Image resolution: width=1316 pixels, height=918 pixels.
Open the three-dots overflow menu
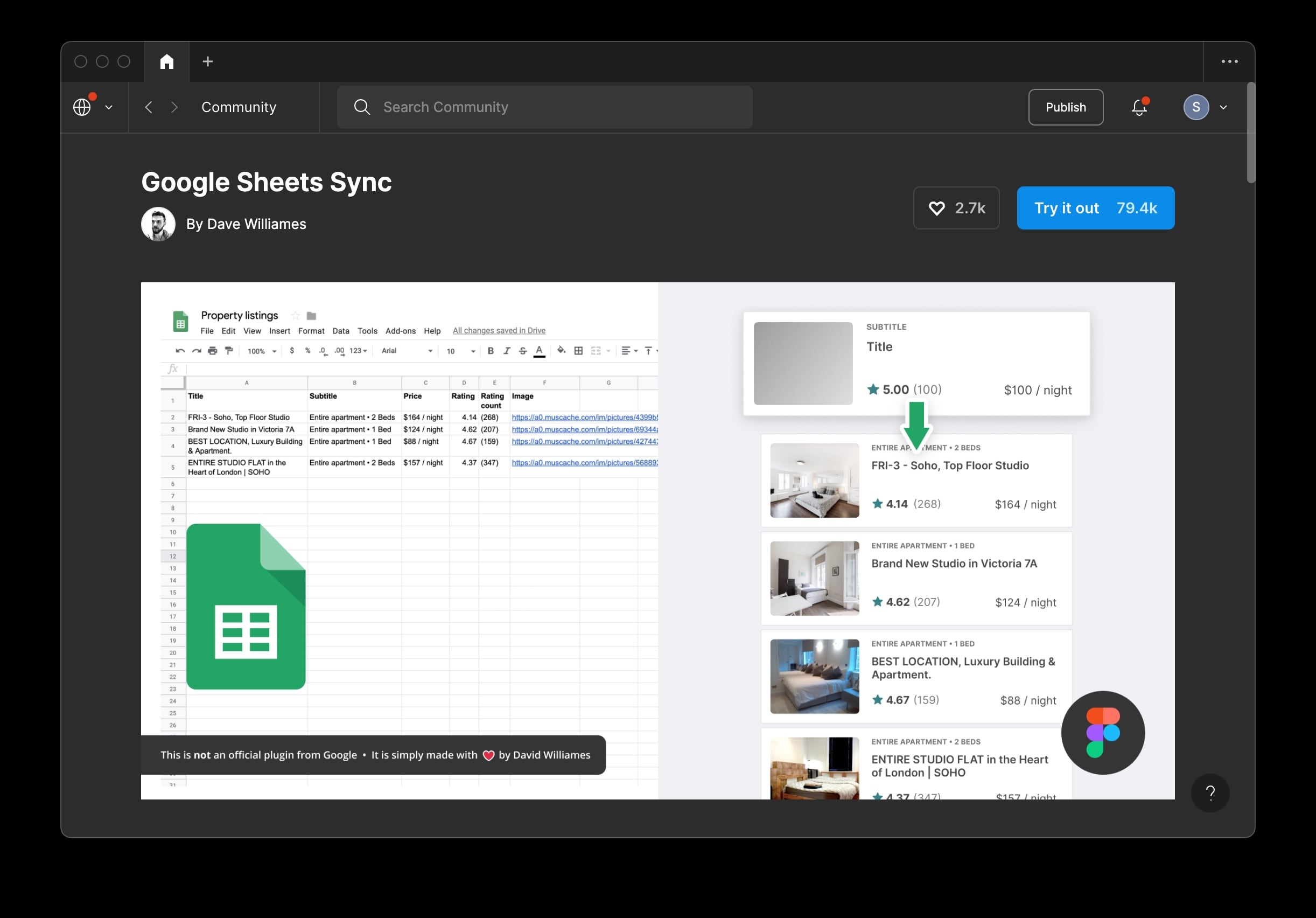point(1229,61)
